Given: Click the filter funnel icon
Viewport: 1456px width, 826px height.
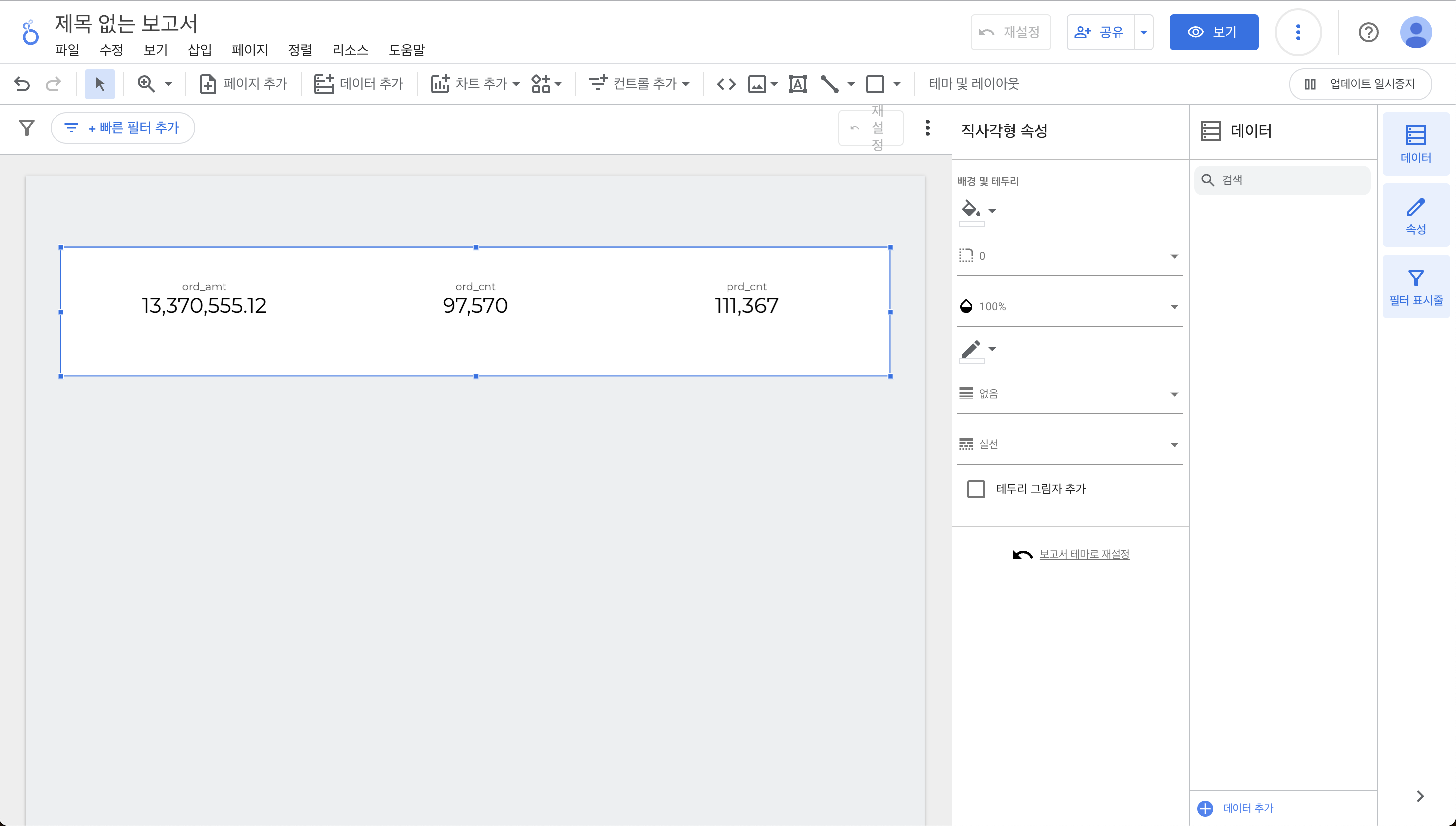Looking at the screenshot, I should (27, 127).
